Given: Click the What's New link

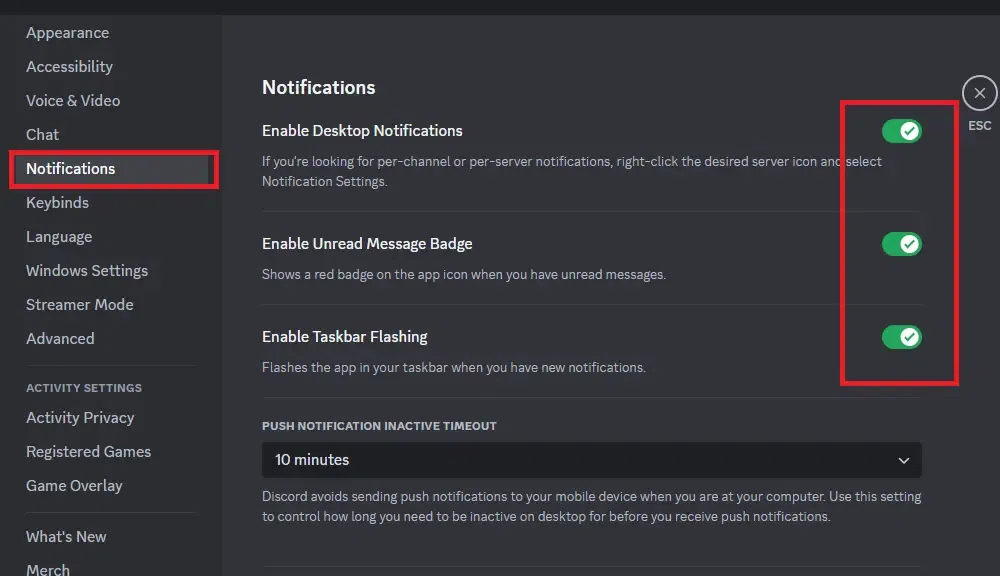Looking at the screenshot, I should [66, 537].
